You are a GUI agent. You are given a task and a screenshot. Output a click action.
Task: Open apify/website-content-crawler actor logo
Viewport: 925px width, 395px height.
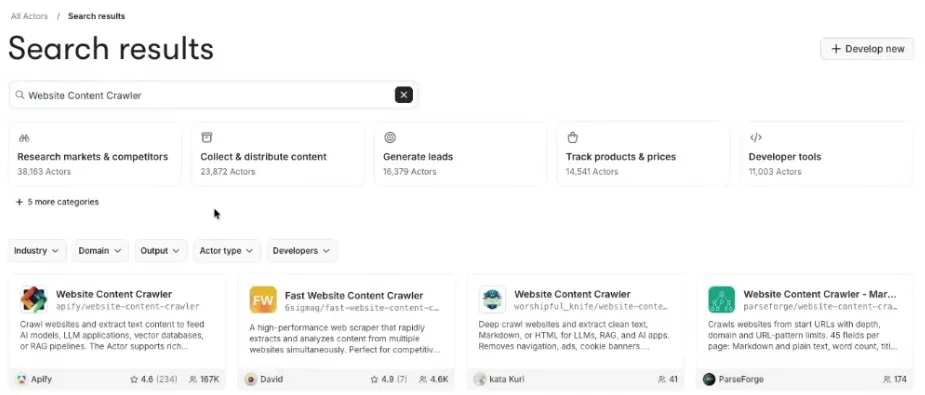click(34, 299)
